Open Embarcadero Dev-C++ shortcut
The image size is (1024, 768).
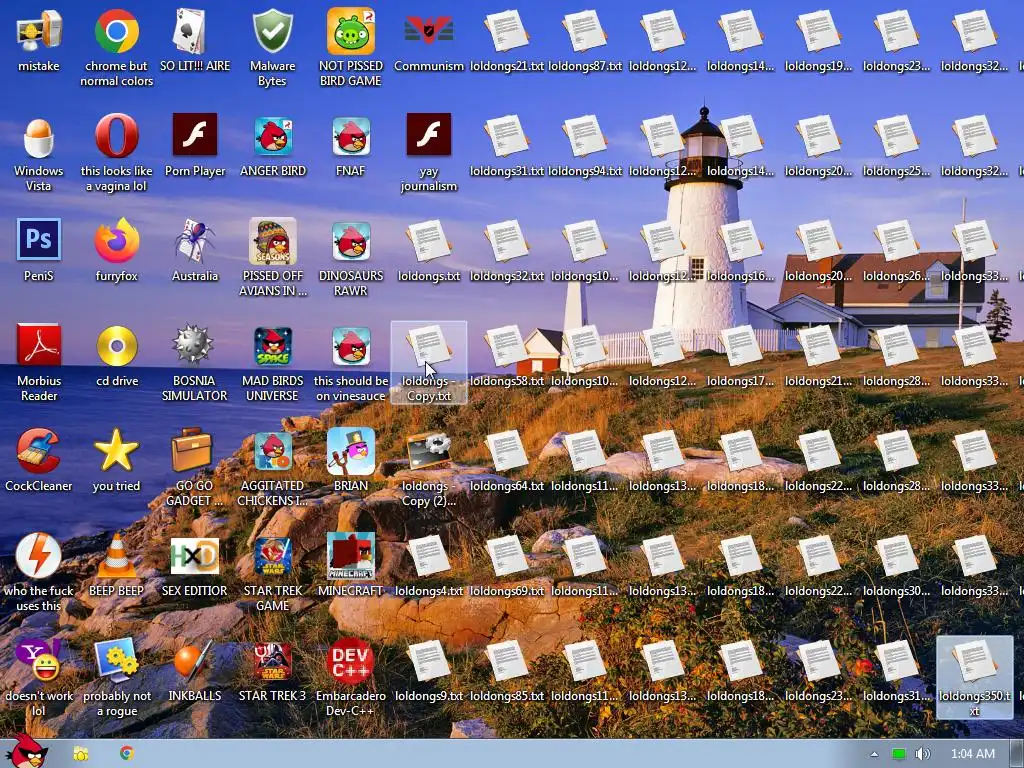click(x=351, y=660)
